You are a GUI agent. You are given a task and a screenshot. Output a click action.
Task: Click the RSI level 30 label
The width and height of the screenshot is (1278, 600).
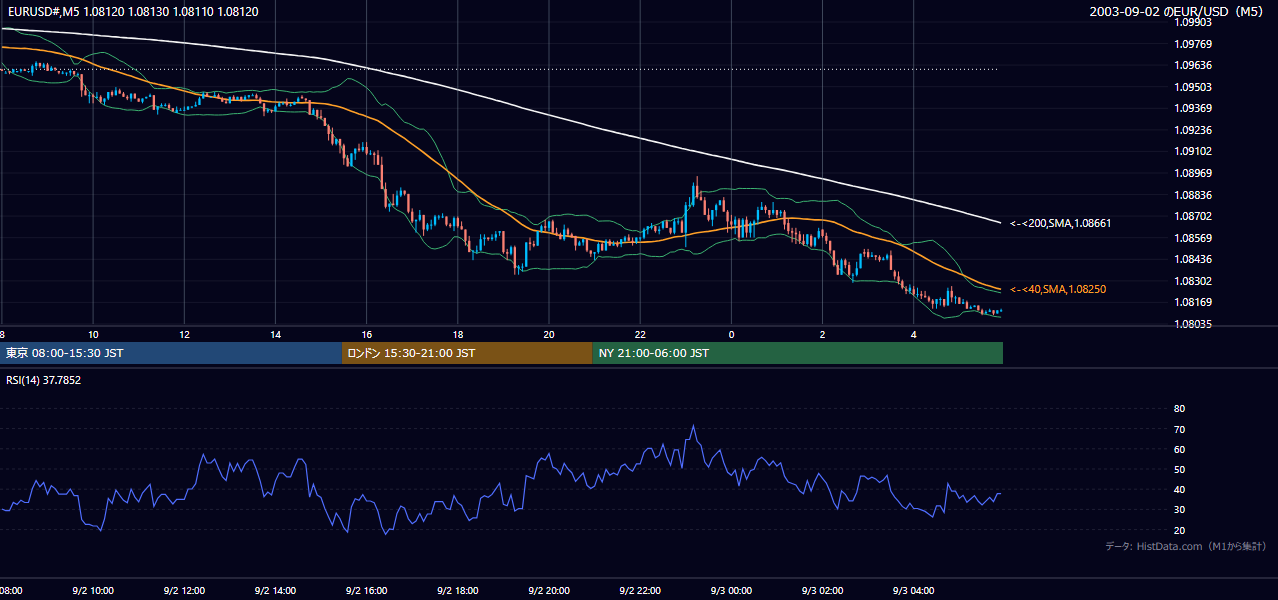point(1179,510)
